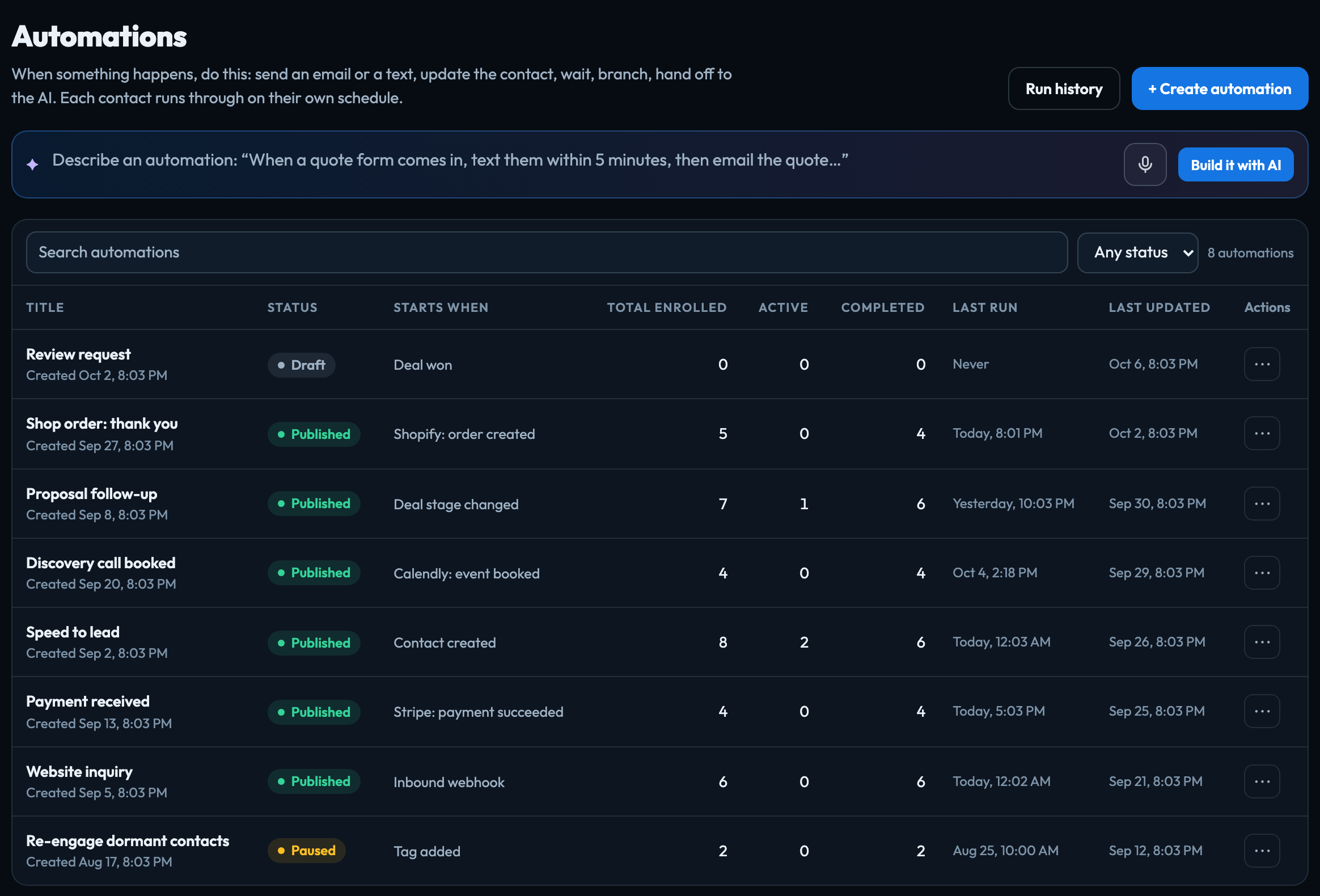Viewport: 1320px width, 896px height.
Task: Open the Review request automation
Action: point(78,354)
